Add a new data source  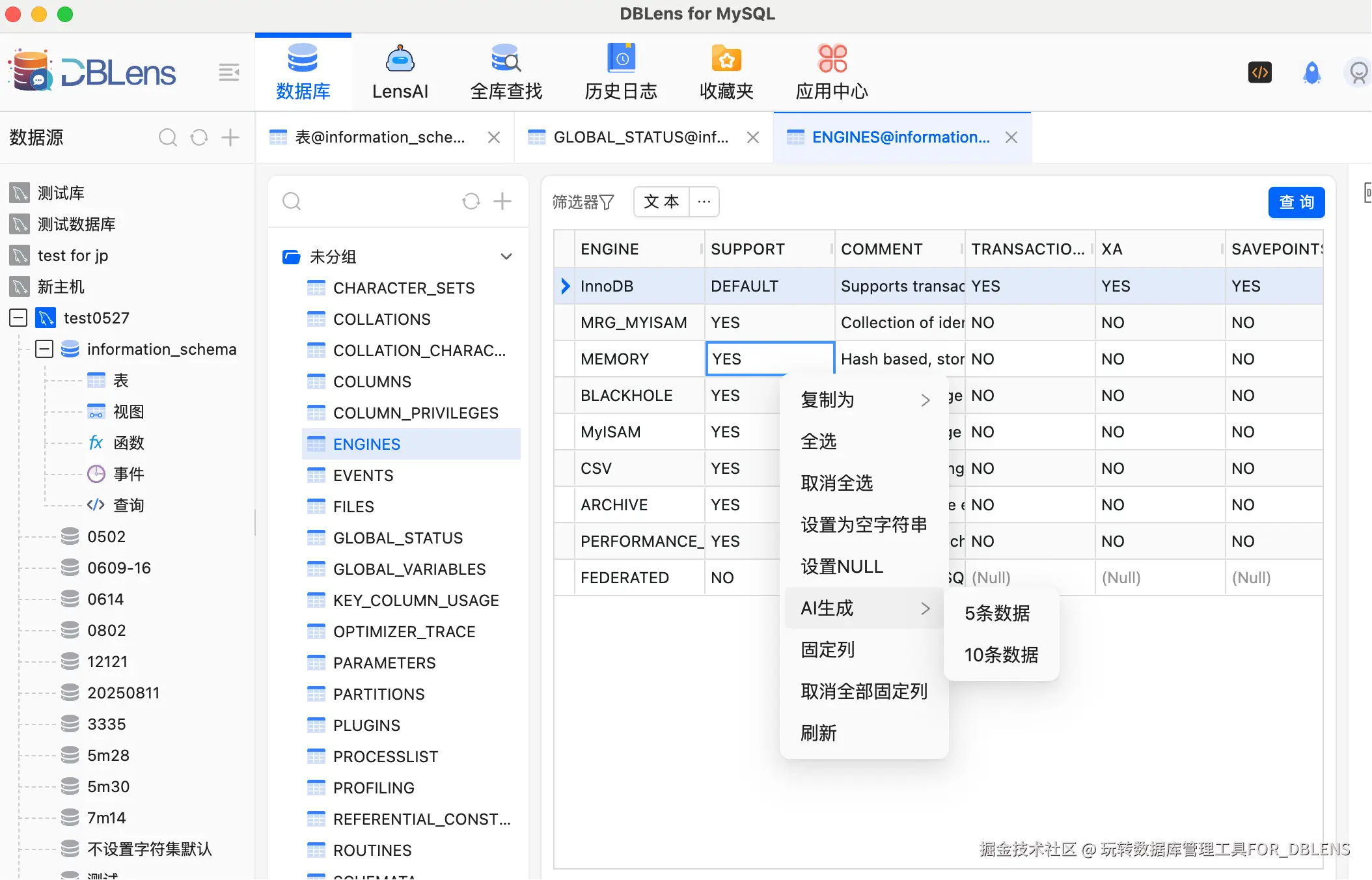pyautogui.click(x=230, y=137)
